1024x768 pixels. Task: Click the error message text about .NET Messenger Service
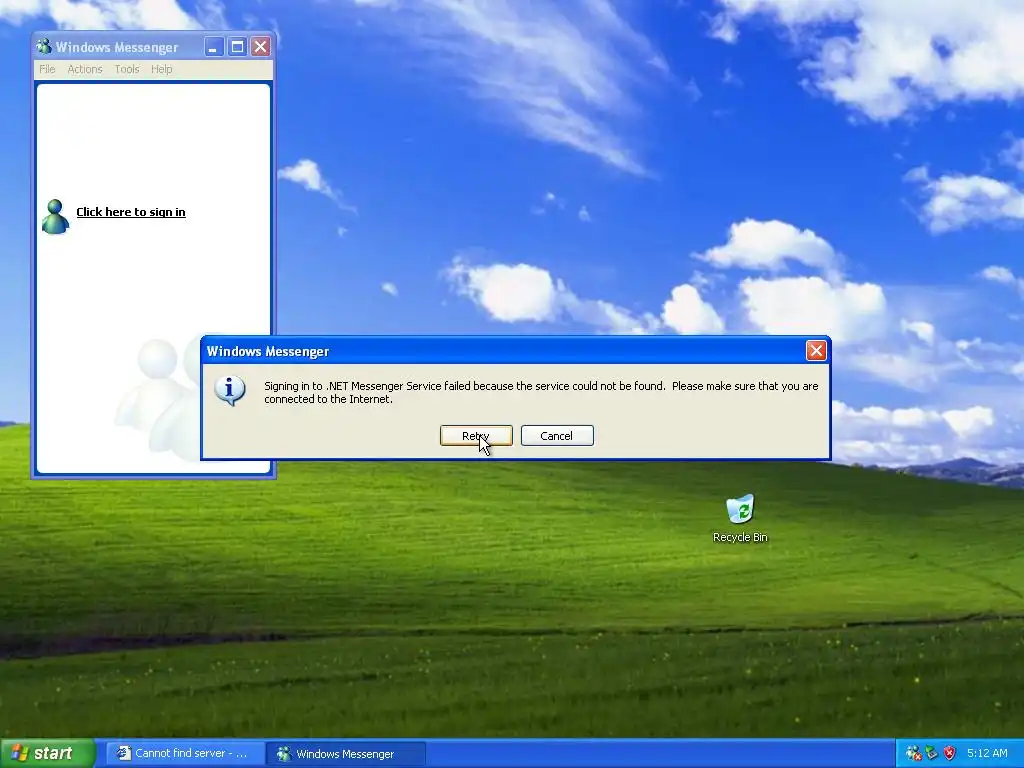pos(541,392)
